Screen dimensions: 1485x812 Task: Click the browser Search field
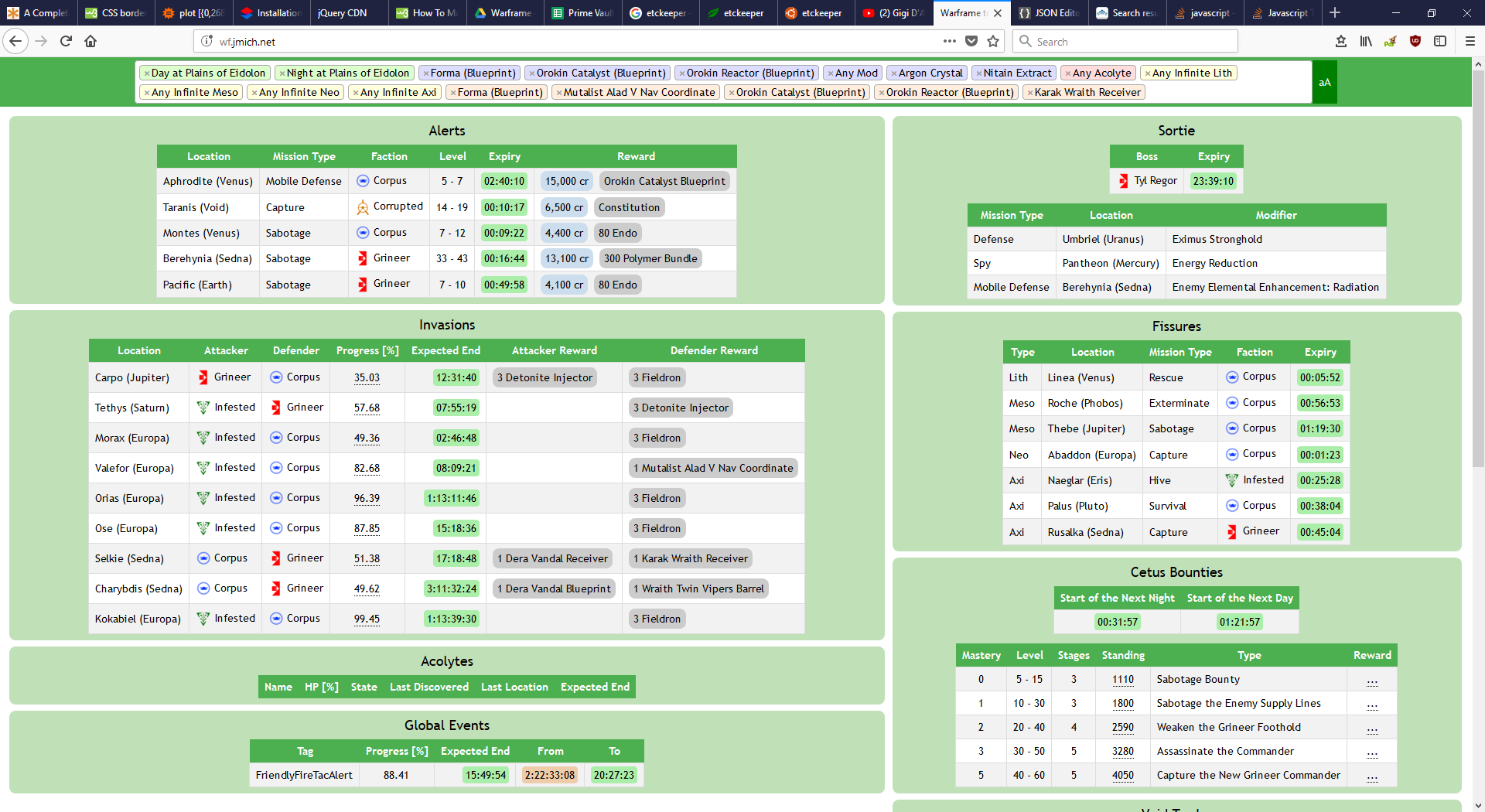click(1125, 42)
